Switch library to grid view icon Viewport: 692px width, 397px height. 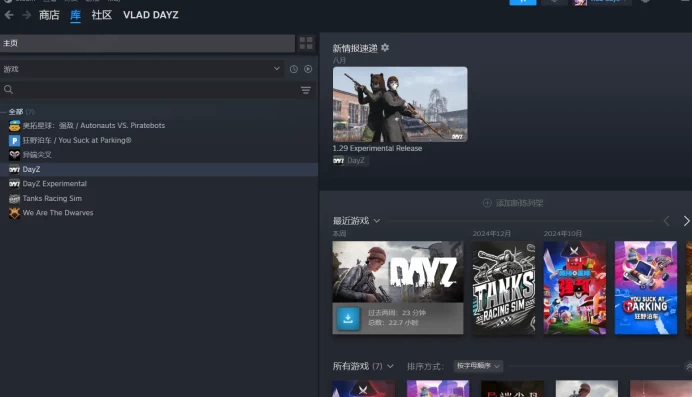(x=306, y=43)
